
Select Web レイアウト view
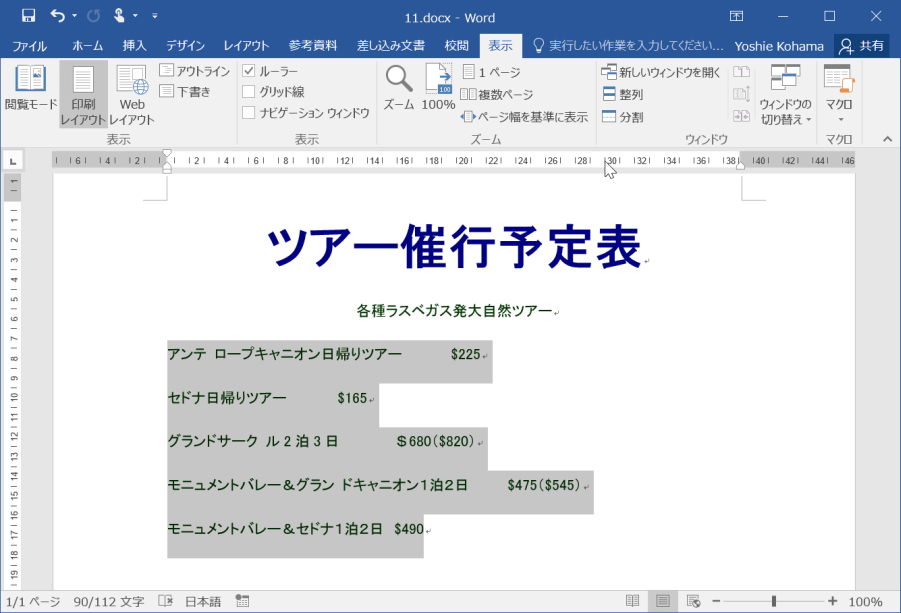(x=132, y=95)
